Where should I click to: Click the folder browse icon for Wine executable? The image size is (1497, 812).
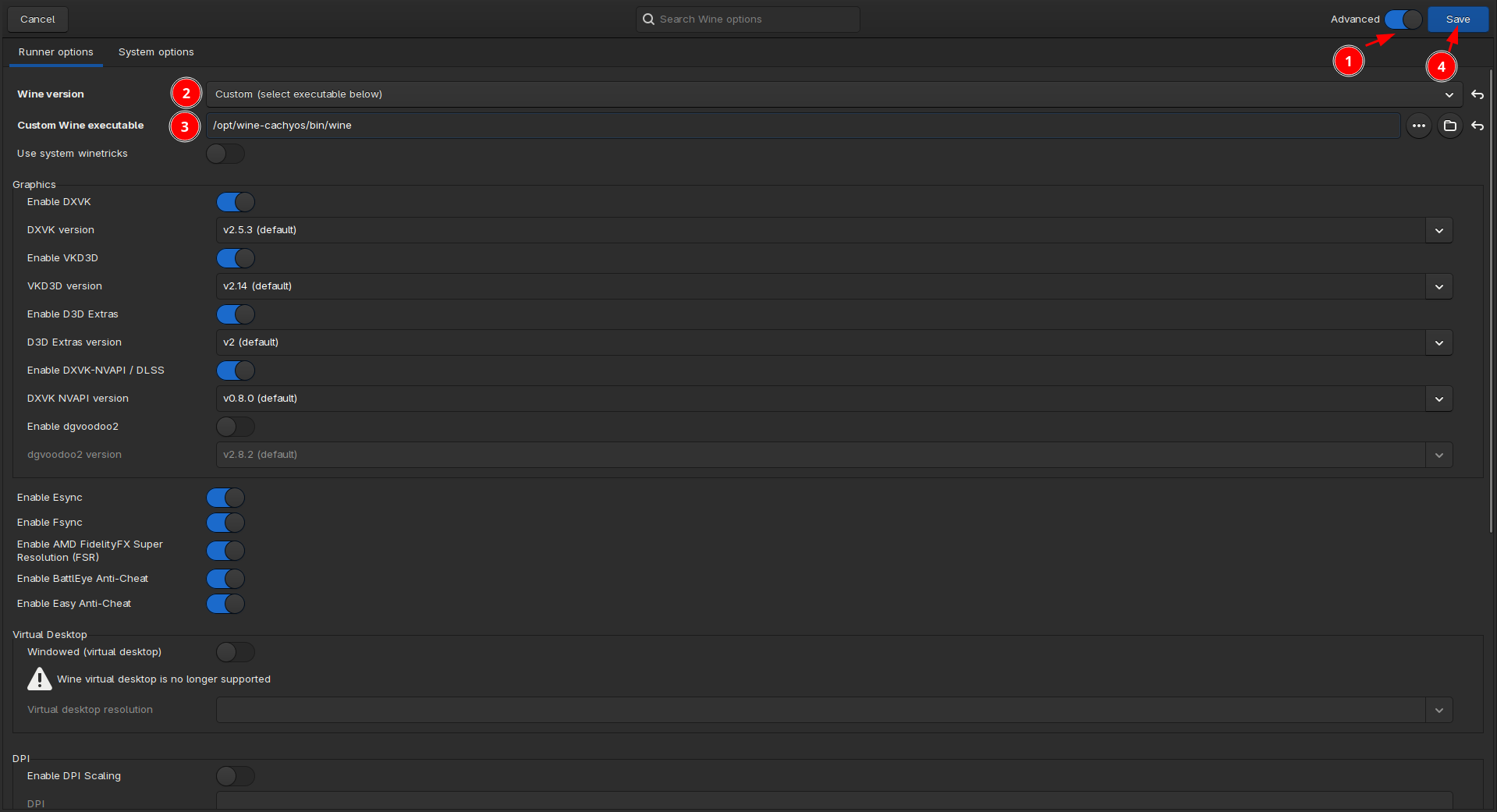click(1450, 126)
